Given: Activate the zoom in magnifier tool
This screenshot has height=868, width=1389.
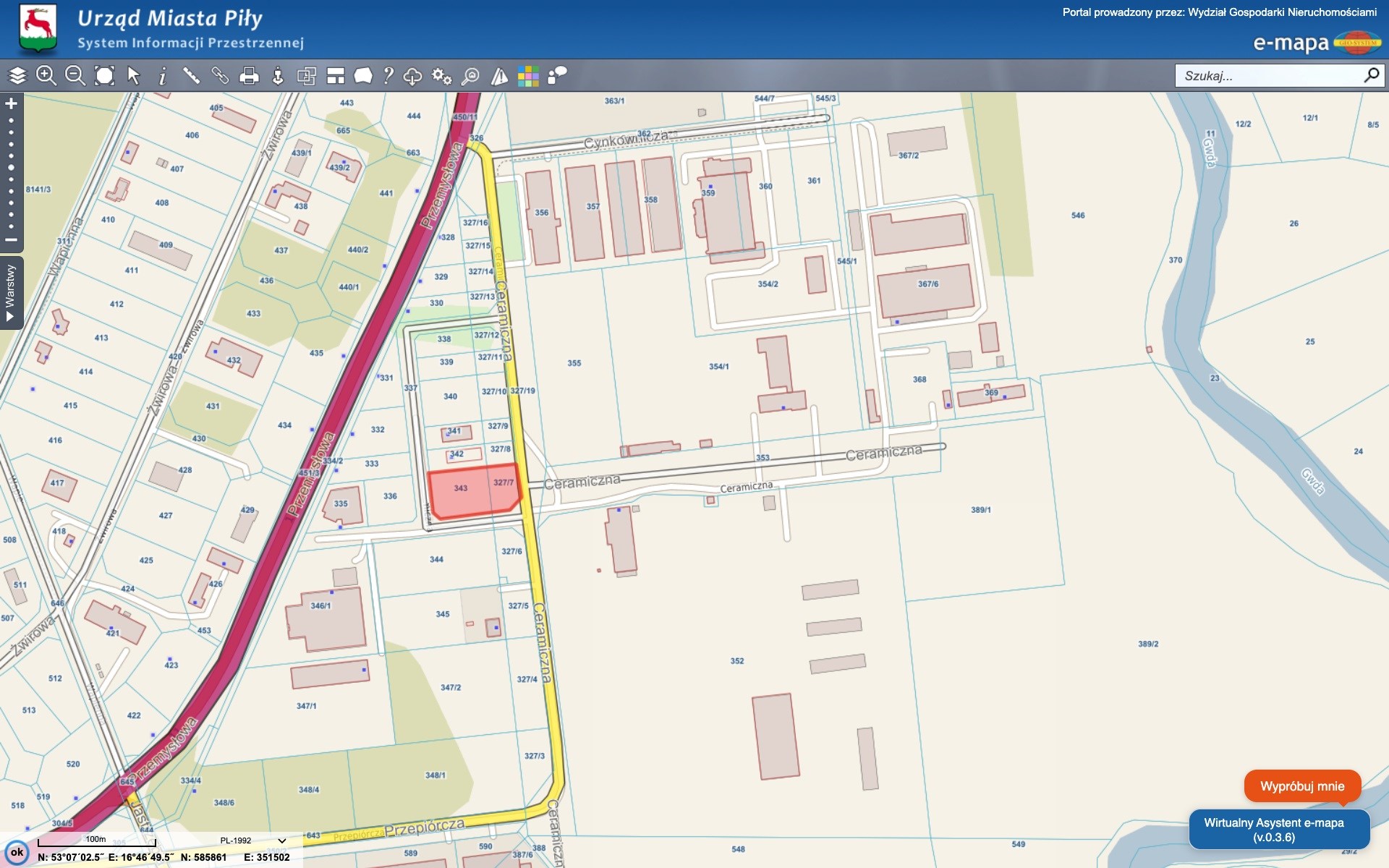Looking at the screenshot, I should tap(46, 75).
